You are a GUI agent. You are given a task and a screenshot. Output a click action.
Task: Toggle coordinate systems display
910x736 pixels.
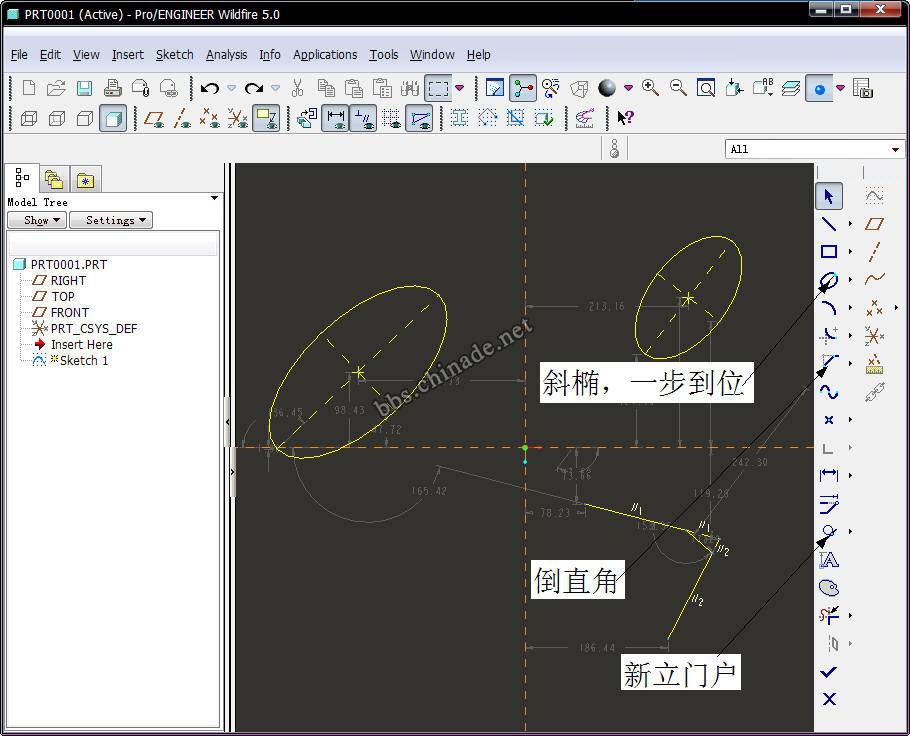[237, 118]
